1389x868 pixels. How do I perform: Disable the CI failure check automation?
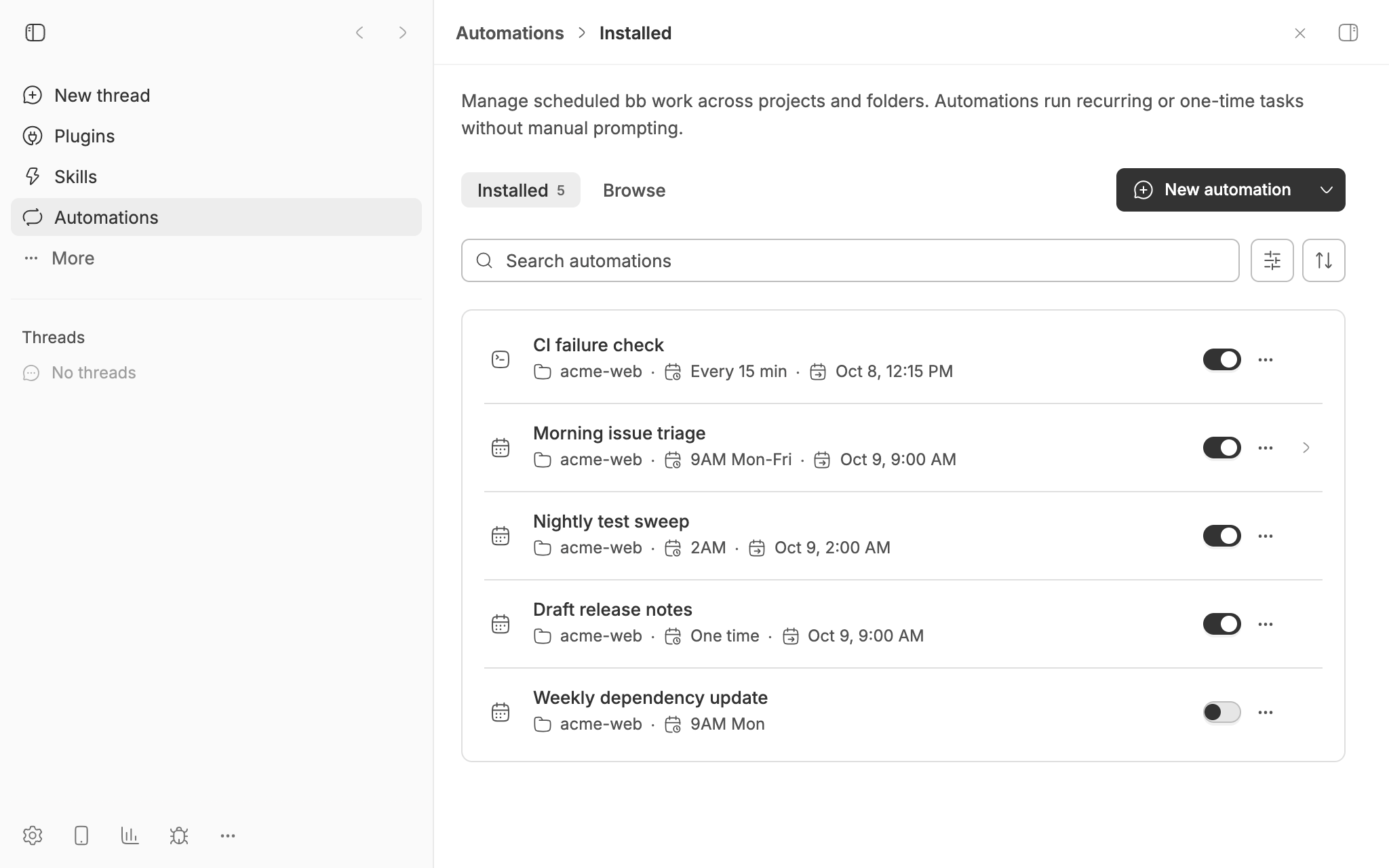(x=1222, y=359)
